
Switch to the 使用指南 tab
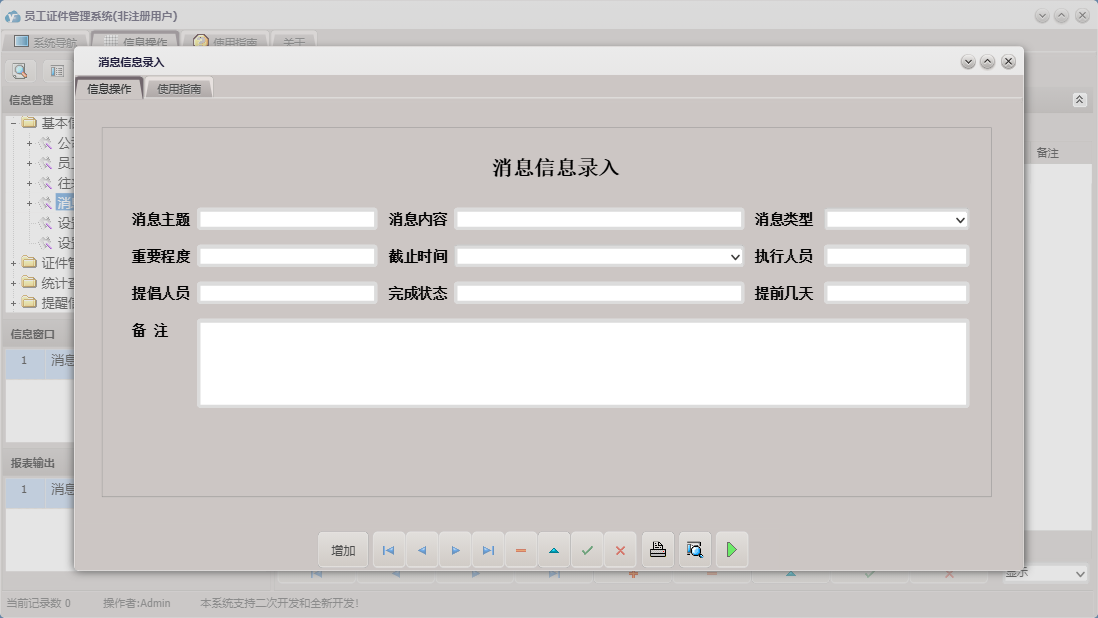[179, 87]
